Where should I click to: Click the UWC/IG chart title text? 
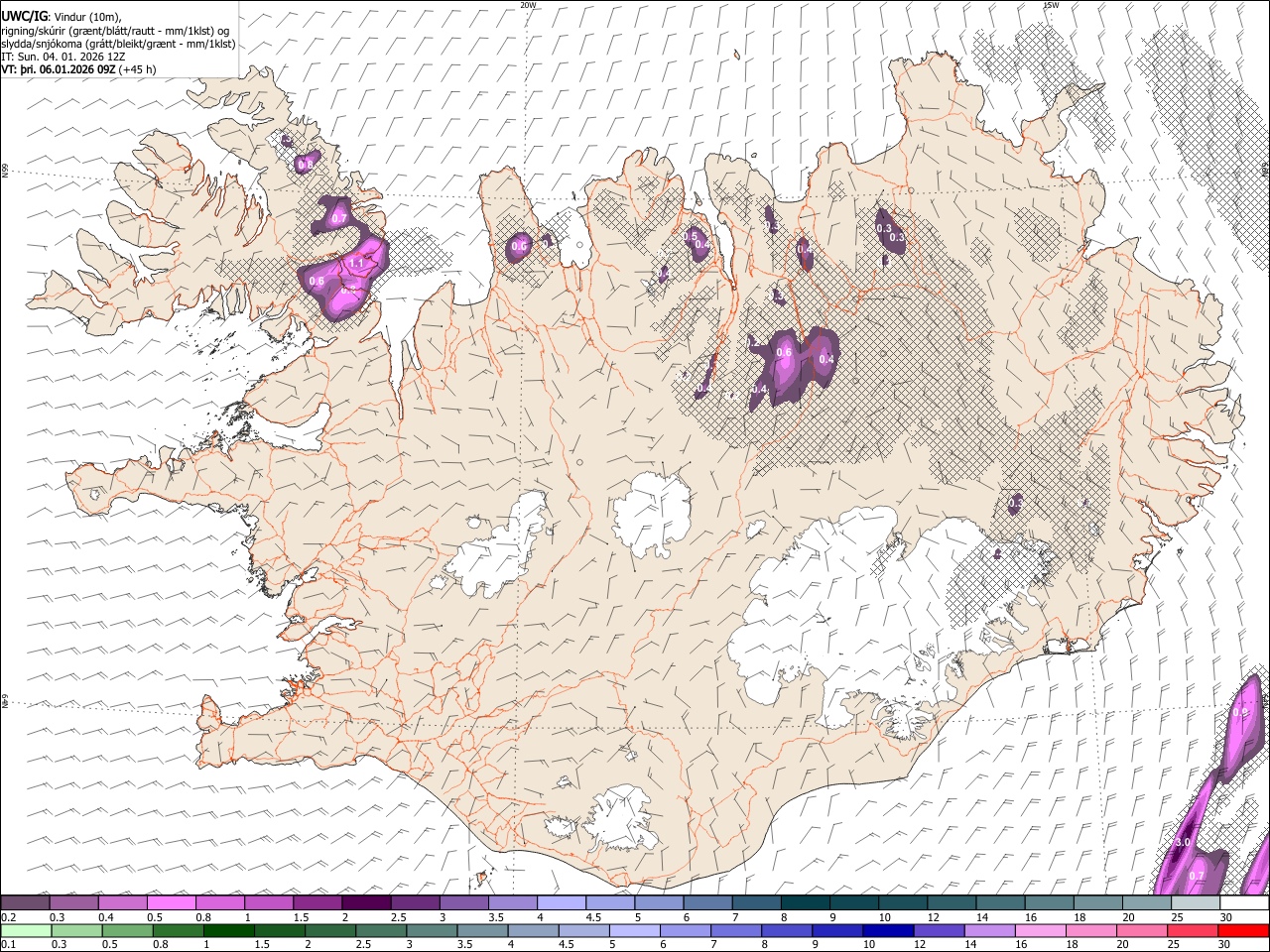(26, 15)
